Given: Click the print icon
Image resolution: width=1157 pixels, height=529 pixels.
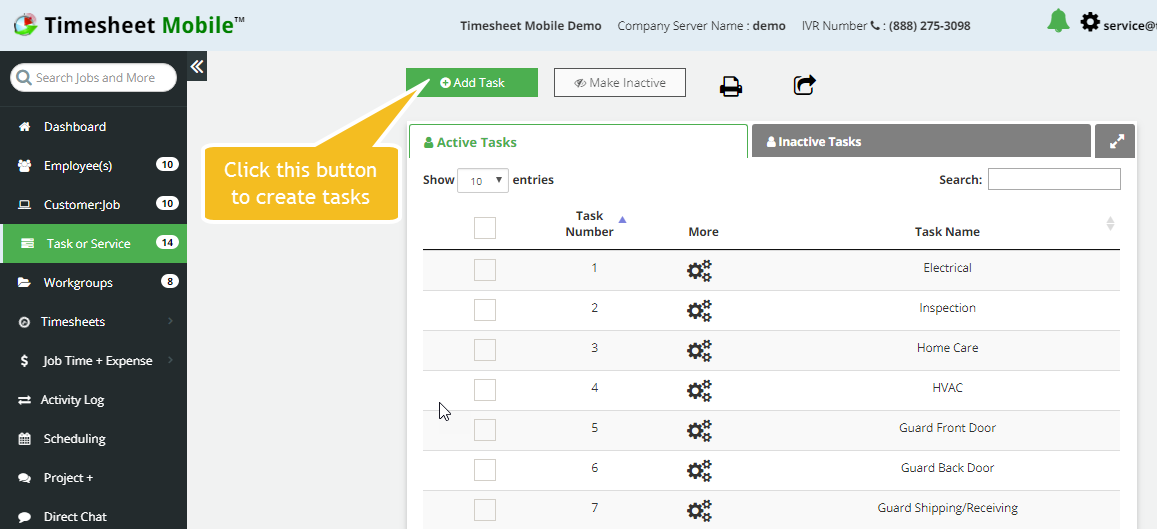Looking at the screenshot, I should point(731,86).
